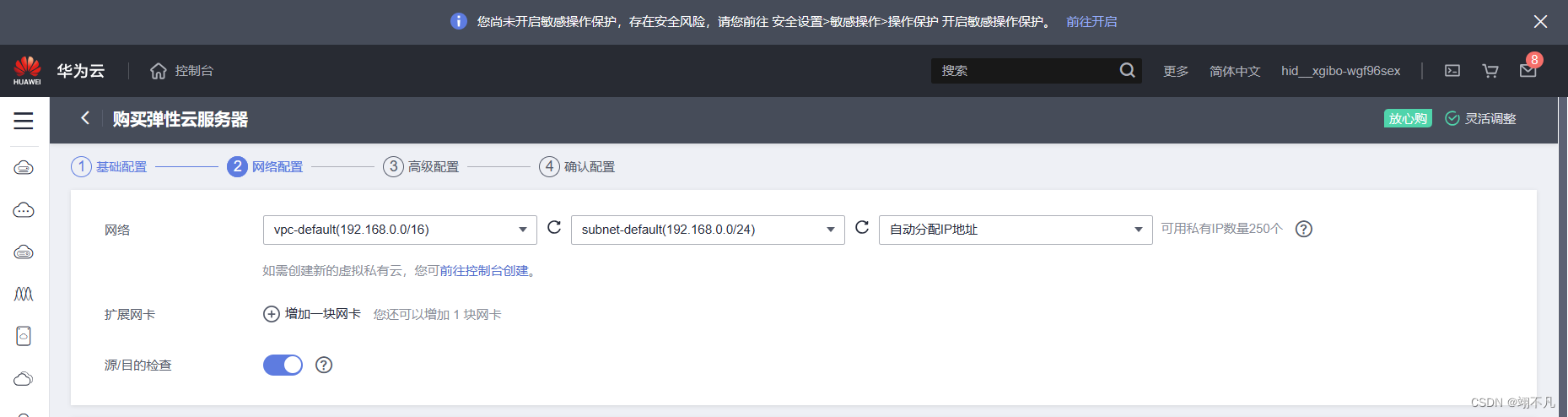This screenshot has height=417, width=1568.
Task: Refresh the subnet list
Action: pyautogui.click(x=862, y=227)
